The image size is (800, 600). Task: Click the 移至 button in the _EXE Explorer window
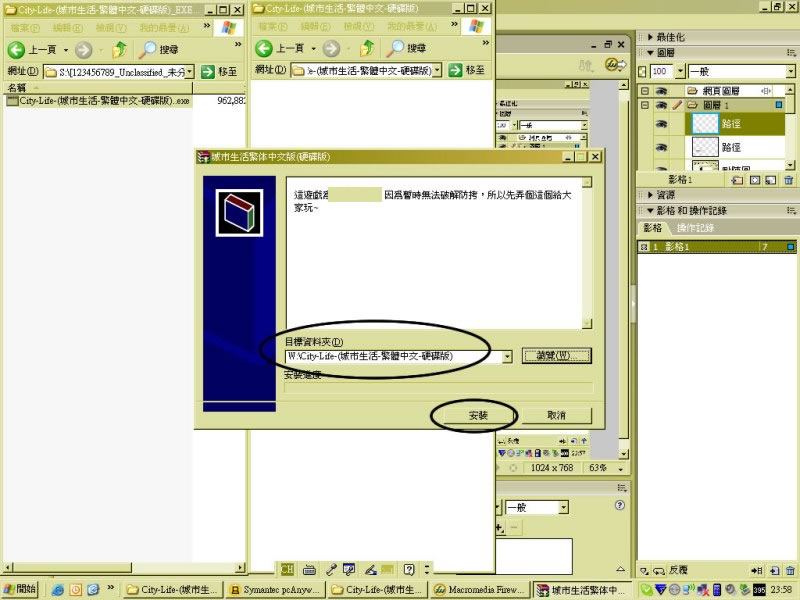tap(219, 72)
